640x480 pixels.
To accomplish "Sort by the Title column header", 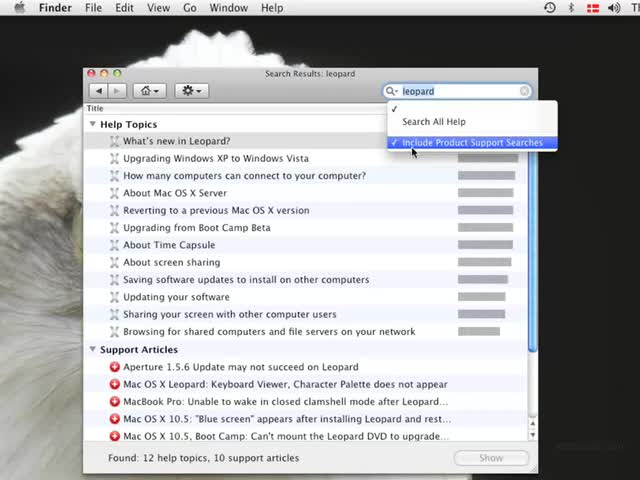I will [95, 109].
